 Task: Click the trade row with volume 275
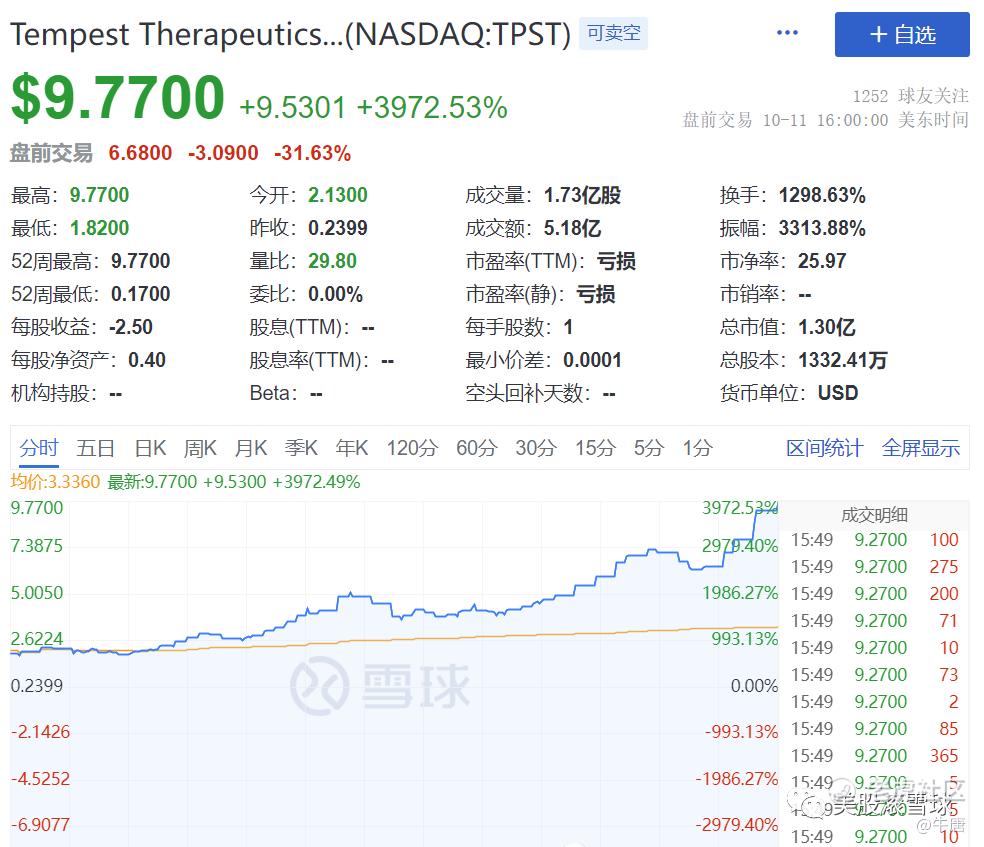click(x=874, y=567)
